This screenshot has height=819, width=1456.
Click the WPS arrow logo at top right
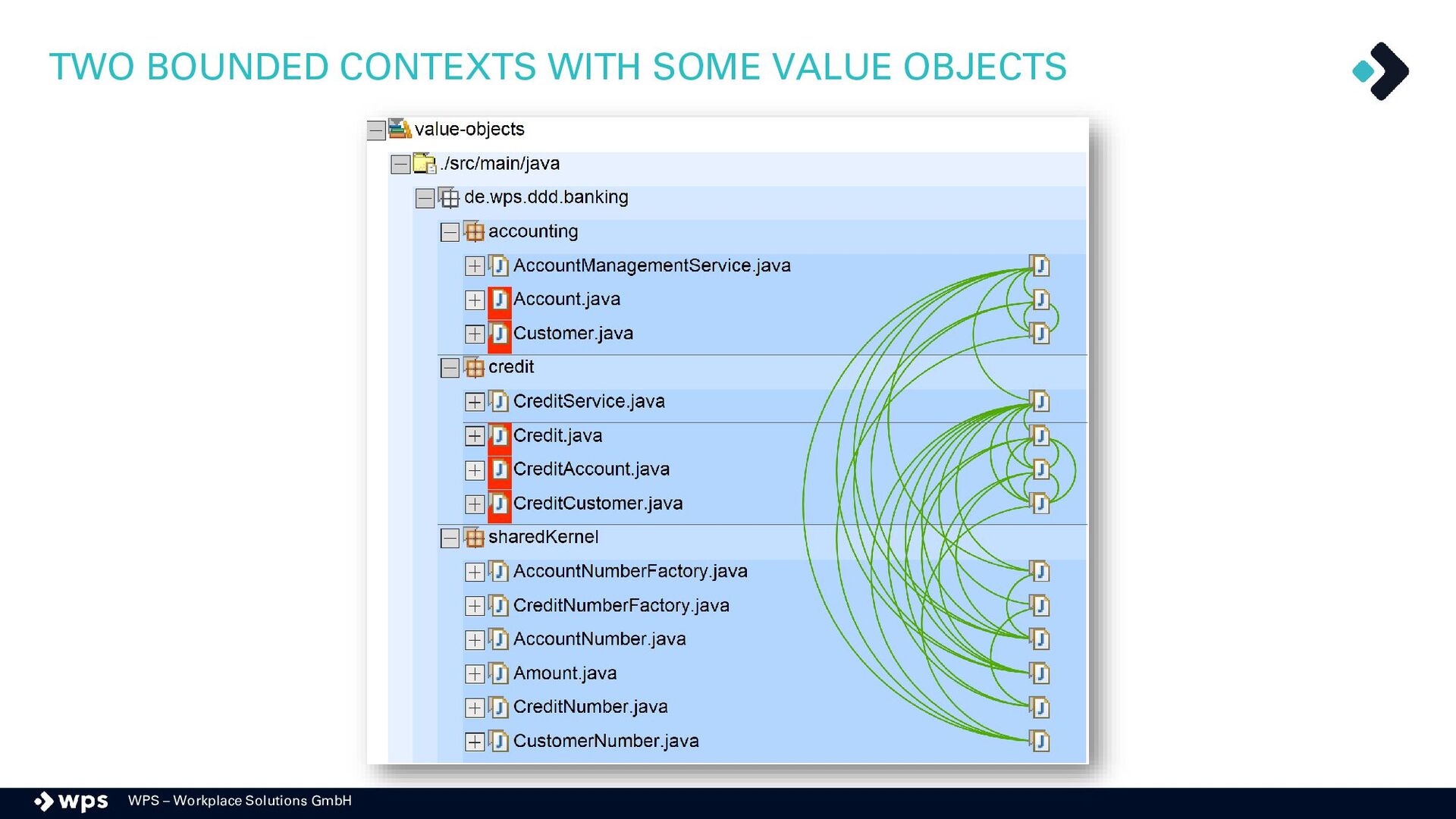[1381, 71]
